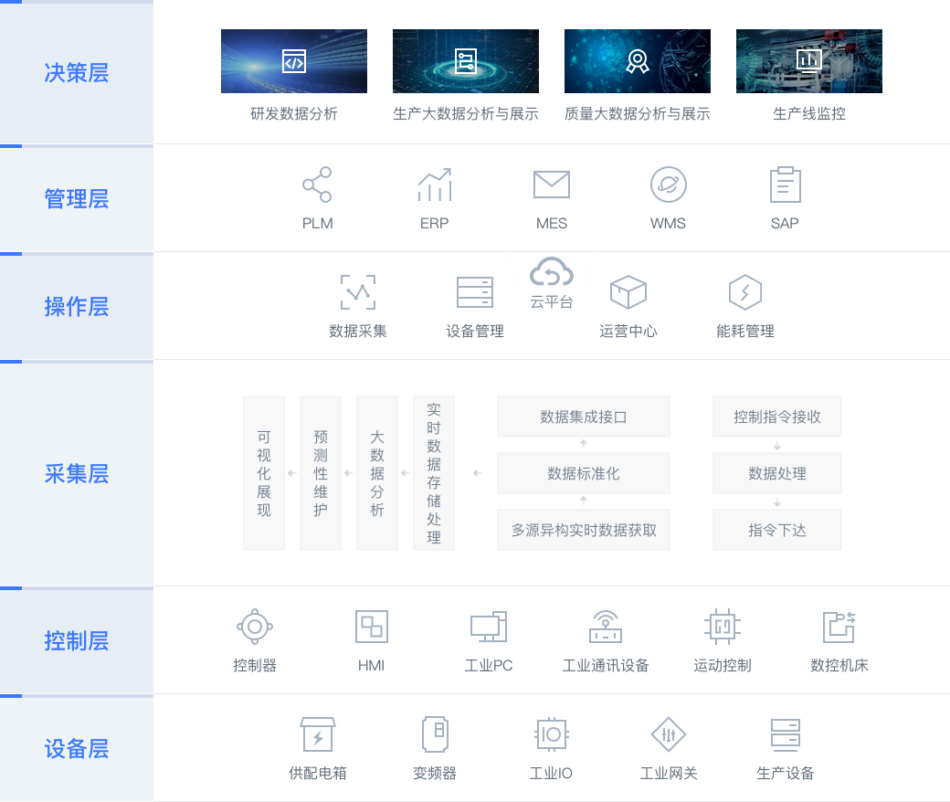
Task: Switch to the 操作层 tab
Action: pyautogui.click(x=77, y=306)
